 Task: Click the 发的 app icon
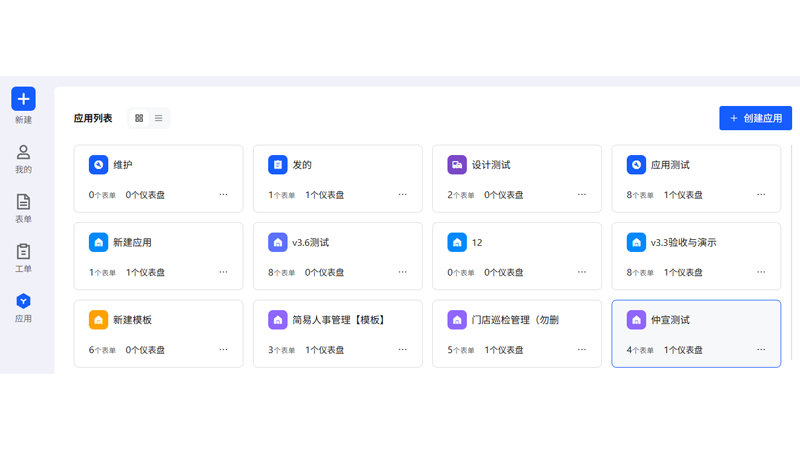point(278,165)
